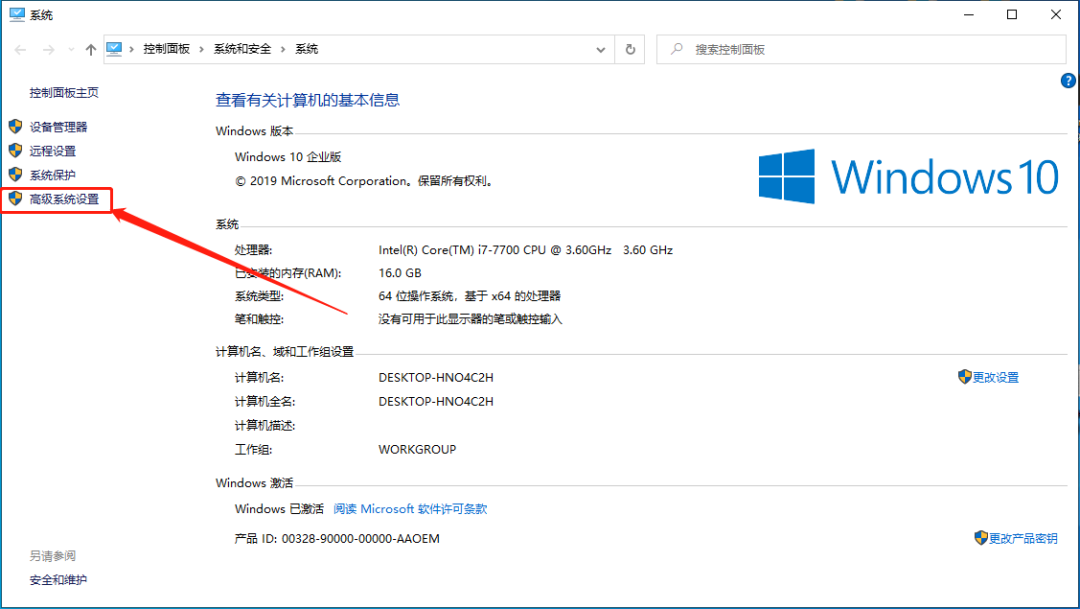Open System protection (系统保护)
The width and height of the screenshot is (1080, 609).
coord(52,175)
